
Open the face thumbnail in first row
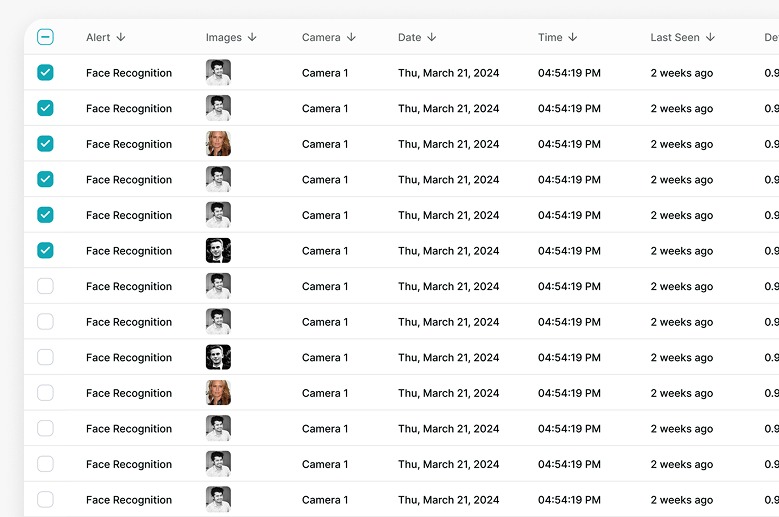(x=218, y=73)
